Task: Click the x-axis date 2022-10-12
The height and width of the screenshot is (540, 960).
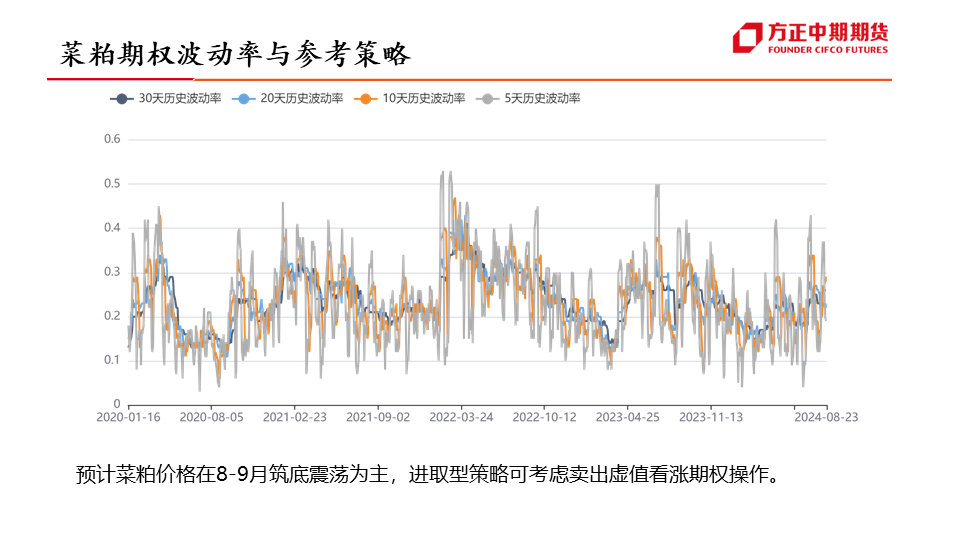Action: click(545, 417)
